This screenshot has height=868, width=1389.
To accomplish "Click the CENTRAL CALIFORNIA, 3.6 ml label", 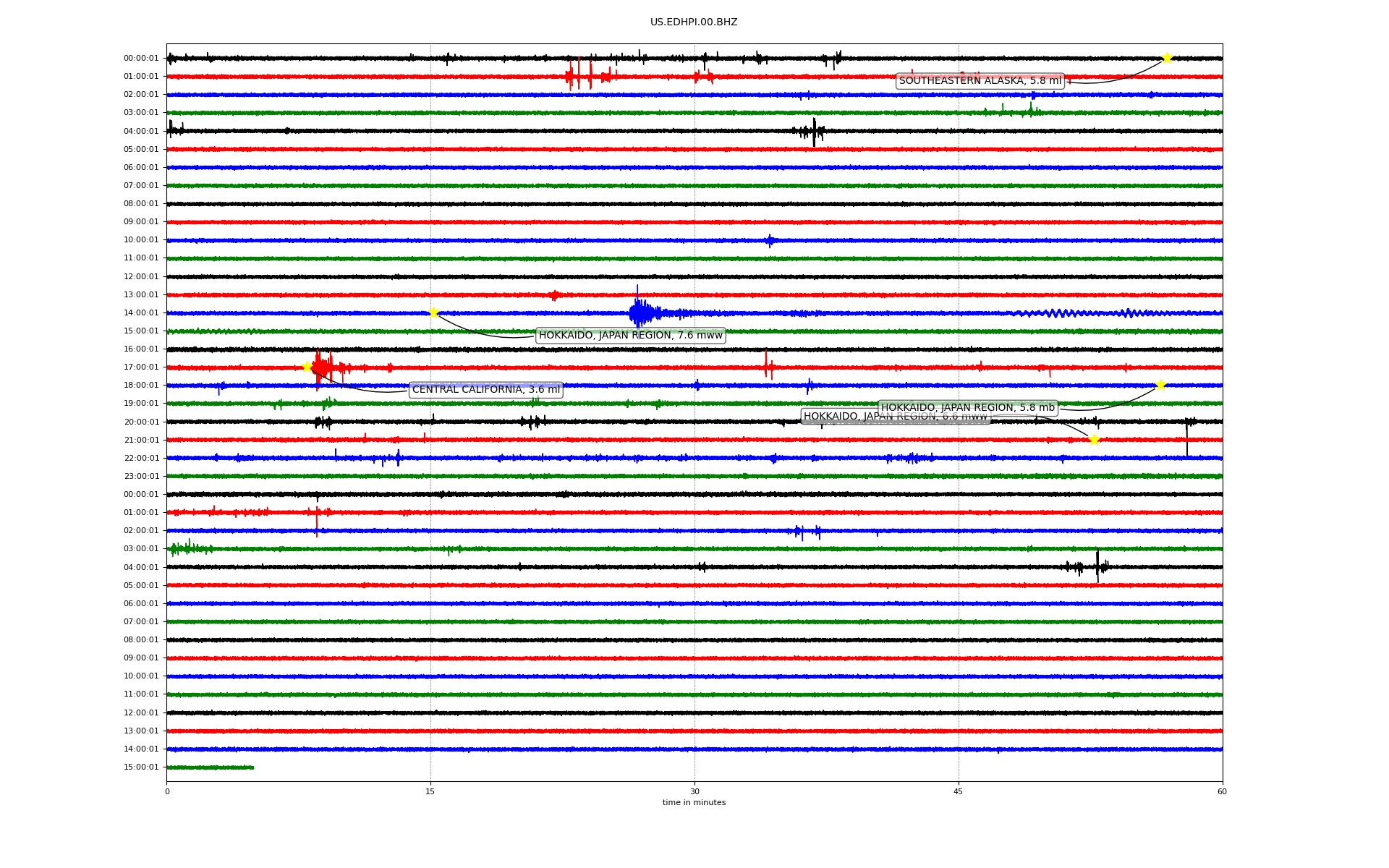I will pos(485,390).
